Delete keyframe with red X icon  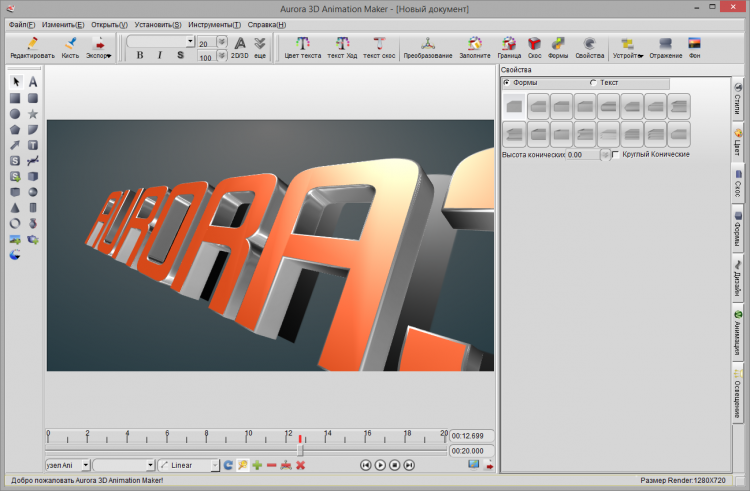click(x=300, y=465)
